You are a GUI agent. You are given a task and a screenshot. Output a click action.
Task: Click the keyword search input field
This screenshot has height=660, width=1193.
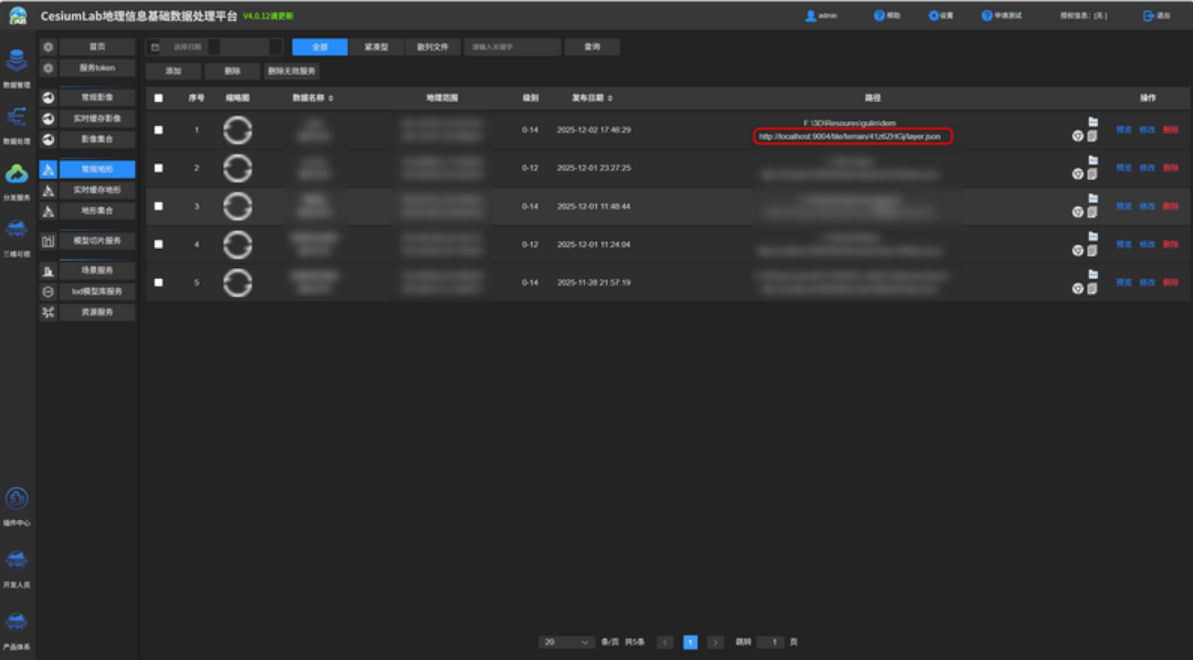click(x=512, y=47)
